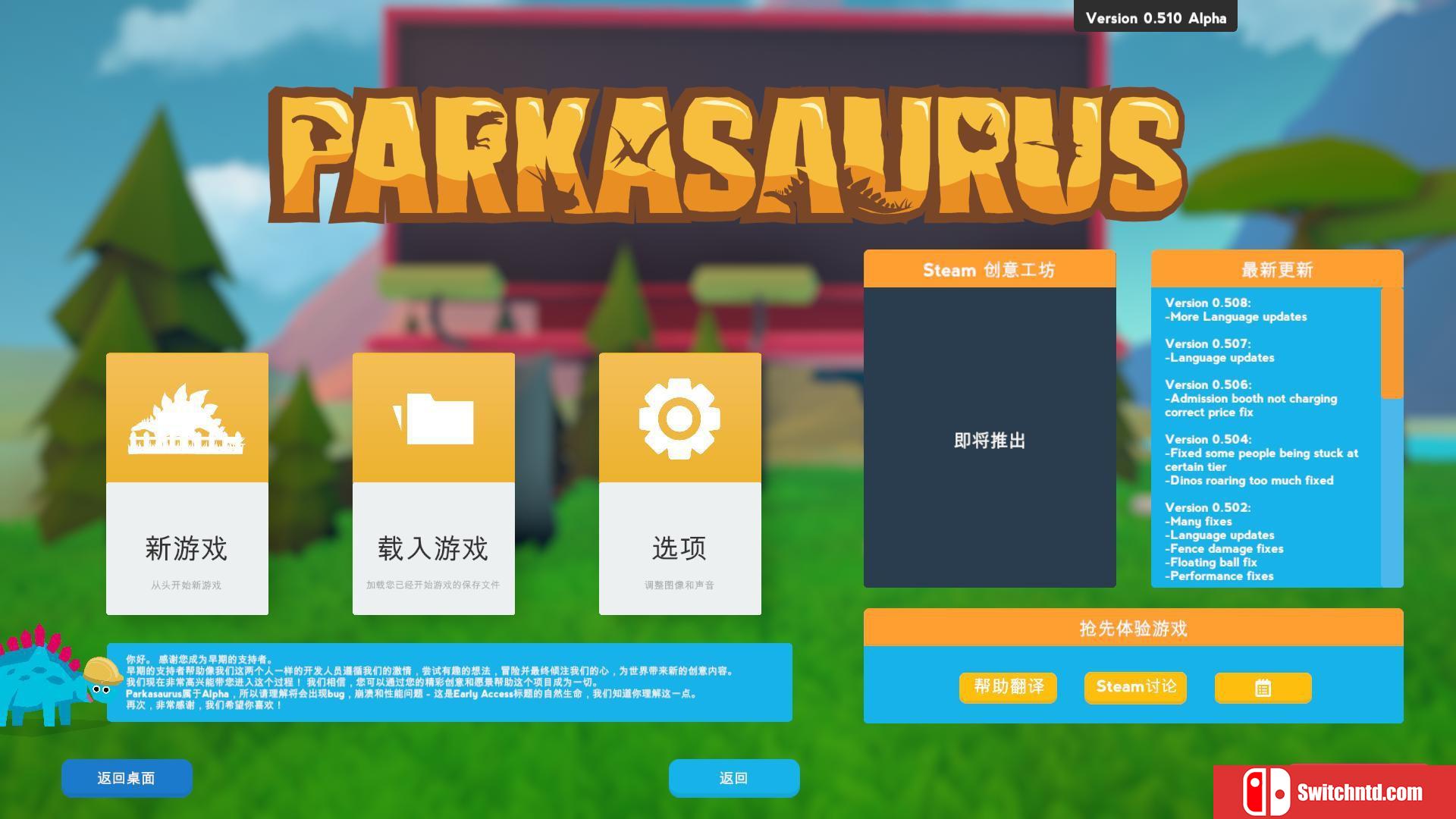This screenshot has width=1456, height=819.
Task: Click the Version 0.507 changelog entry
Action: [x=1219, y=350]
